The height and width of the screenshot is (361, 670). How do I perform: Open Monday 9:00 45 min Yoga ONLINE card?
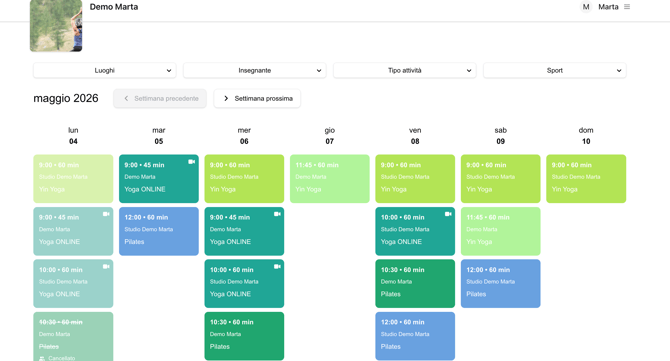coord(73,231)
